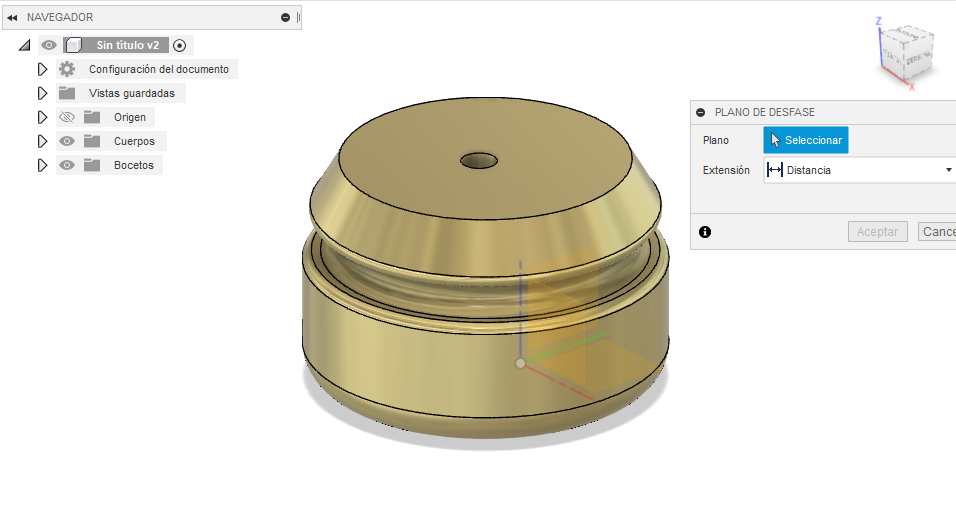Open the Extensión Distancia dropdown
Viewport: 956px width, 507px height.
(x=860, y=170)
